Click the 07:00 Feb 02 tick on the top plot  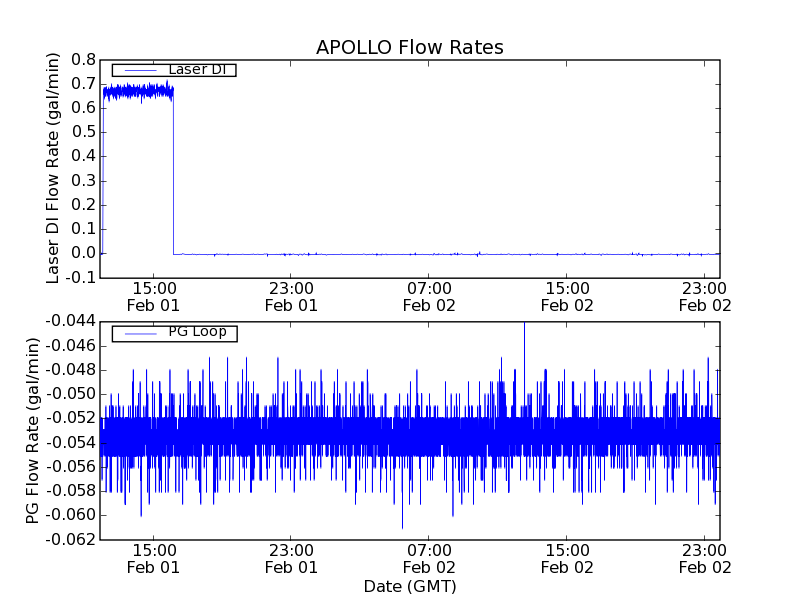pyautogui.click(x=429, y=296)
